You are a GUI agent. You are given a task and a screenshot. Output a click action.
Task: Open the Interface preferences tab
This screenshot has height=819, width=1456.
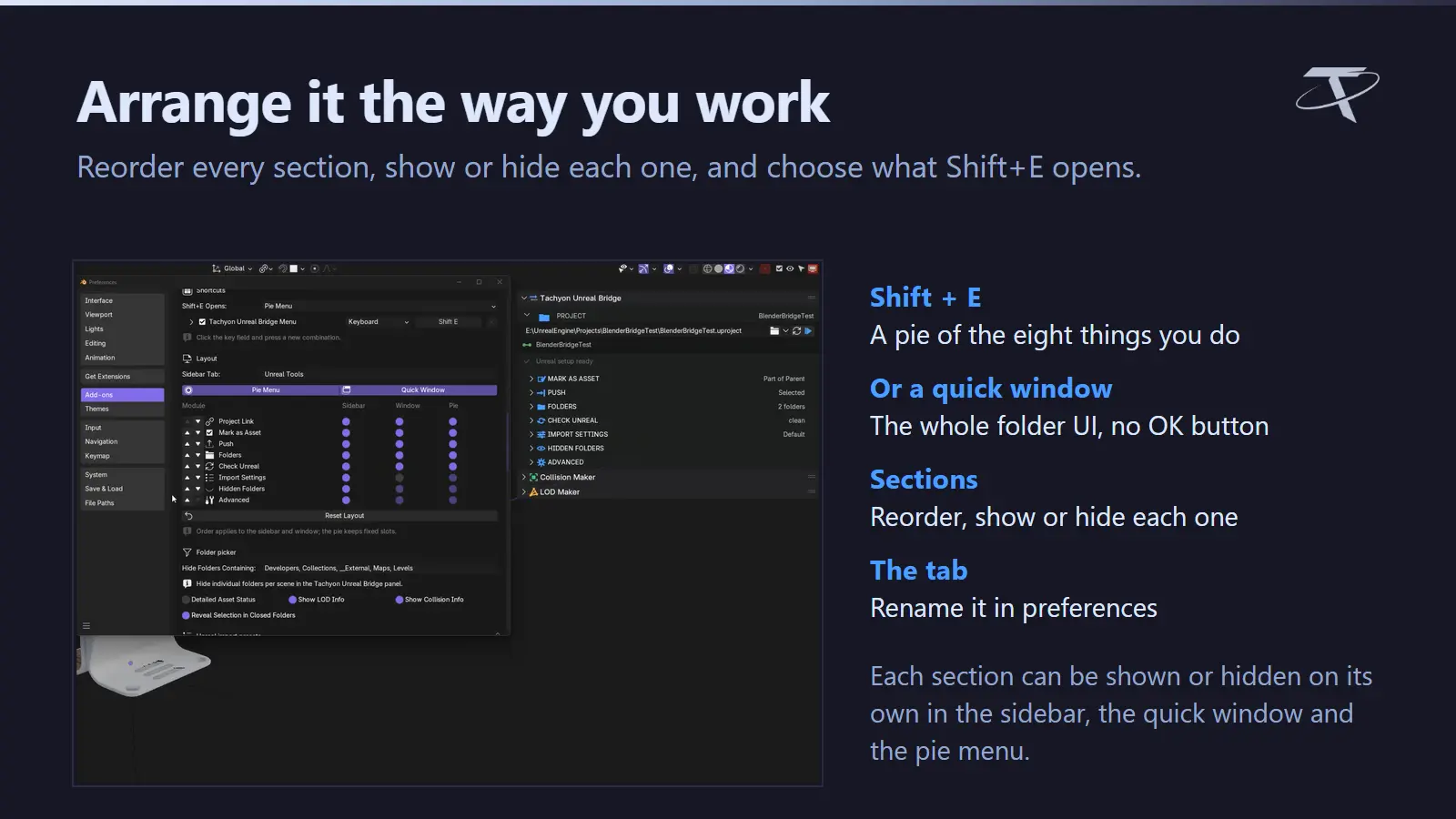(x=122, y=300)
